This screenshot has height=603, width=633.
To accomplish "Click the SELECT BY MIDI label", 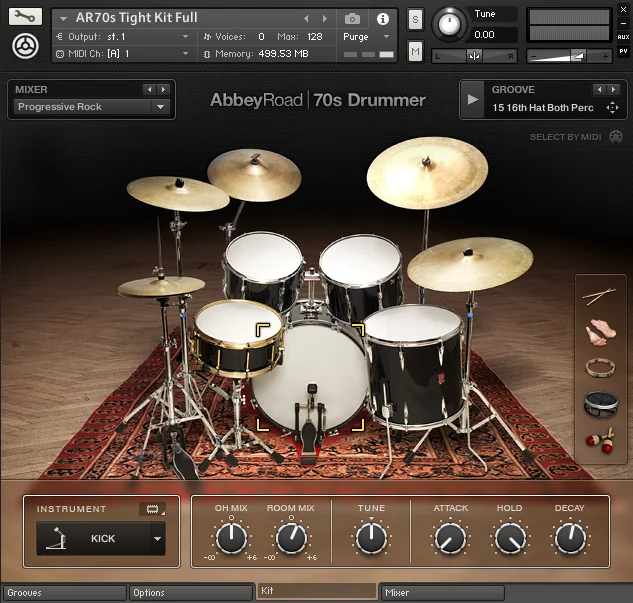I will (565, 137).
